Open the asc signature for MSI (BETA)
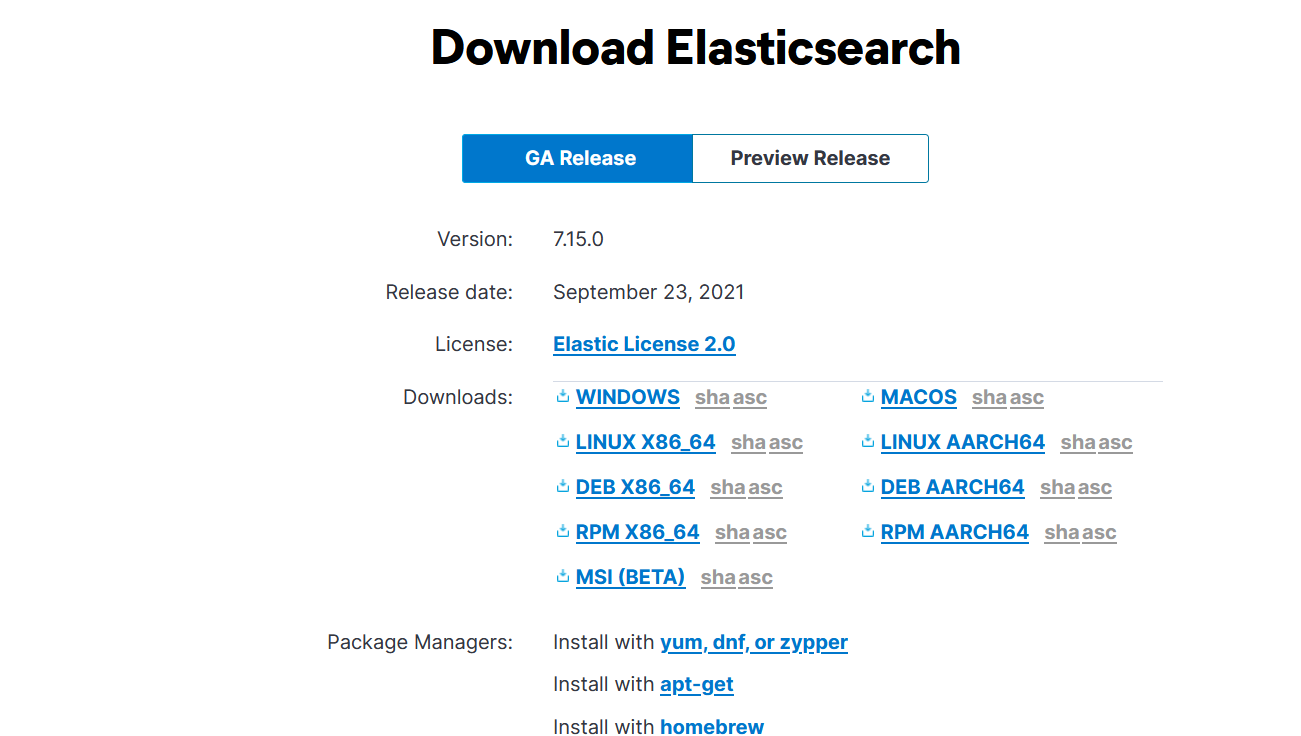 click(755, 578)
